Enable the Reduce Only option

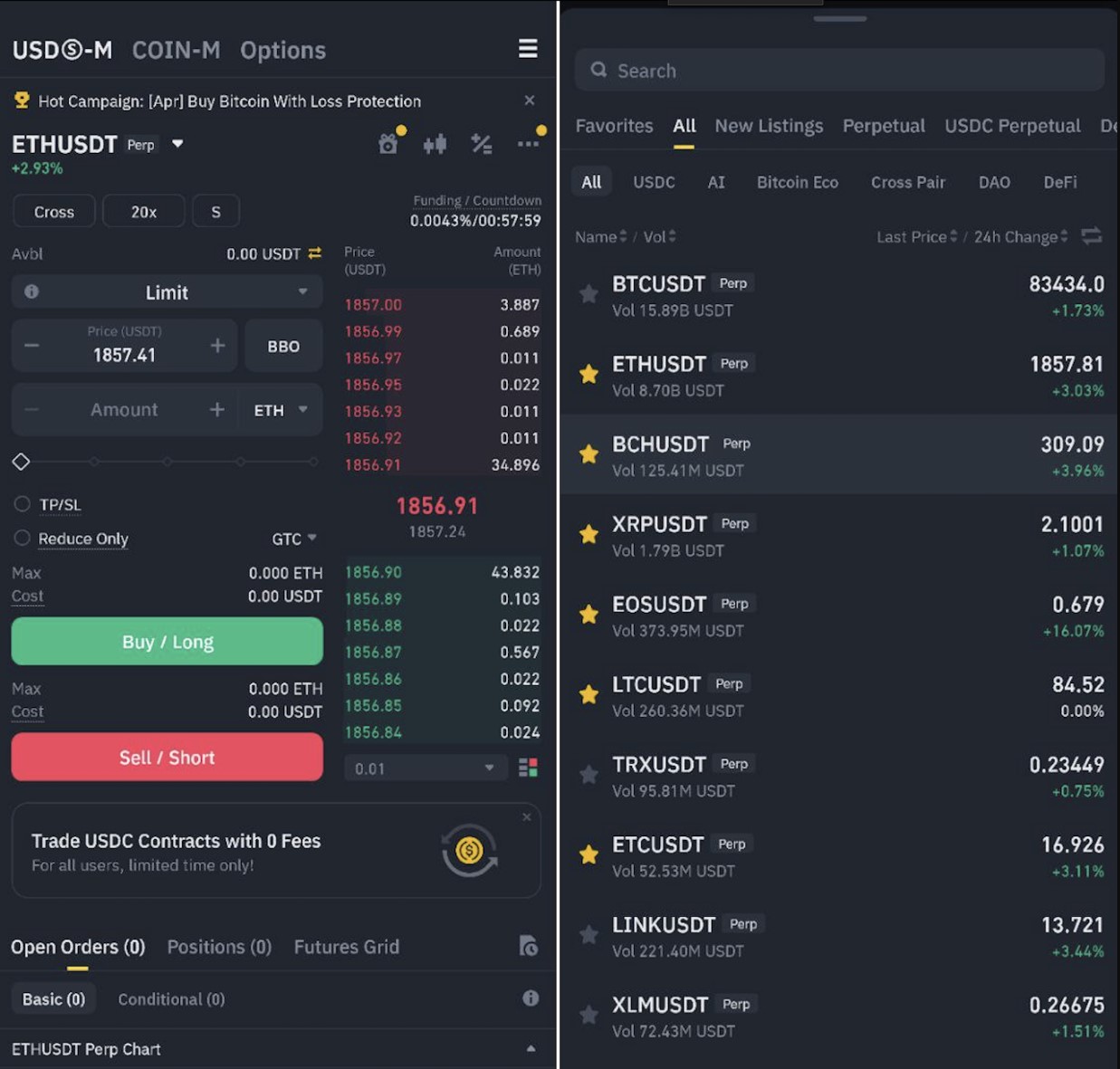pos(23,539)
